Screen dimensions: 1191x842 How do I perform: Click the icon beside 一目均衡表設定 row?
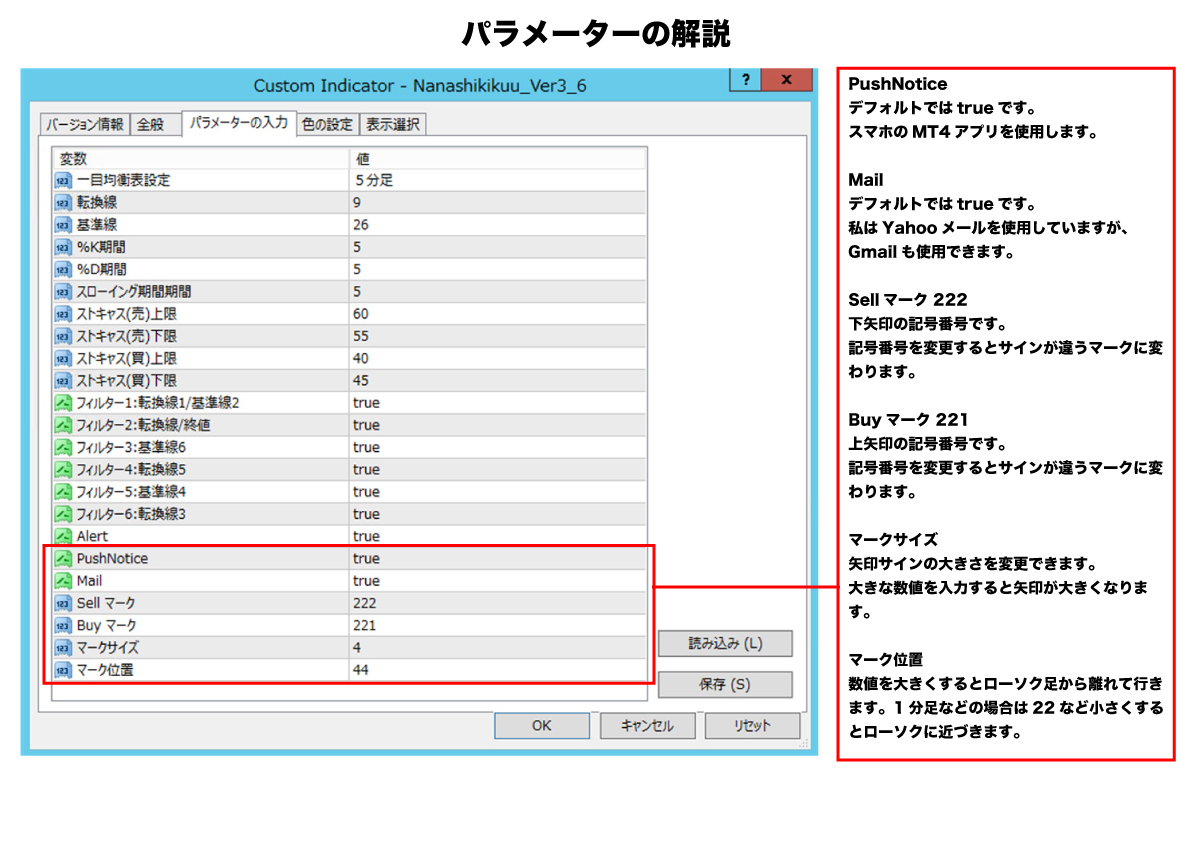point(63,181)
